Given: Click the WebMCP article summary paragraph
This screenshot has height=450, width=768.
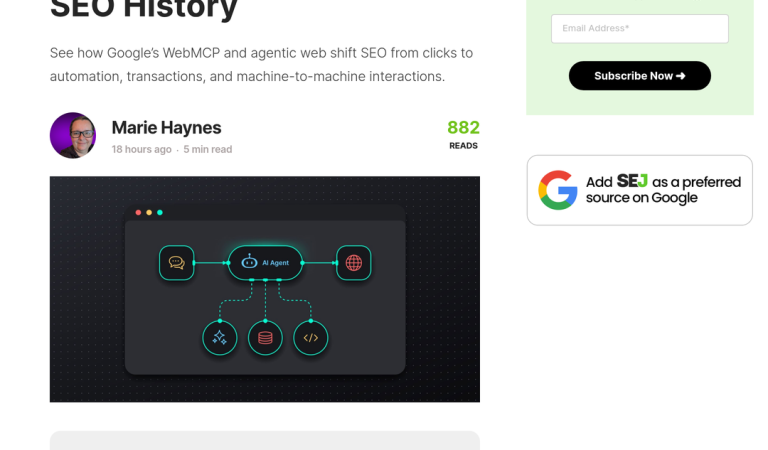Looking at the screenshot, I should (262, 65).
